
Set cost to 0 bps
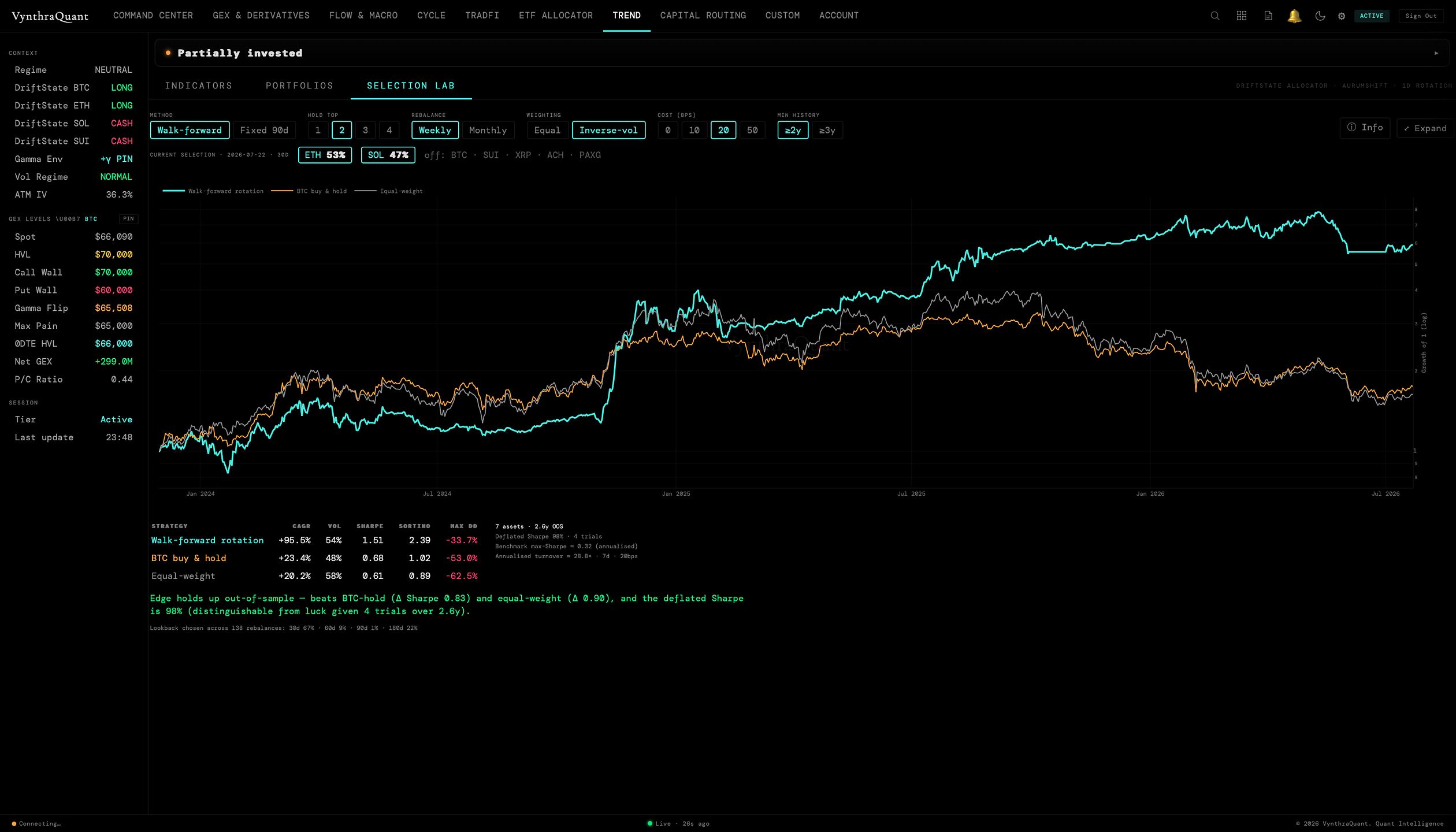668,130
